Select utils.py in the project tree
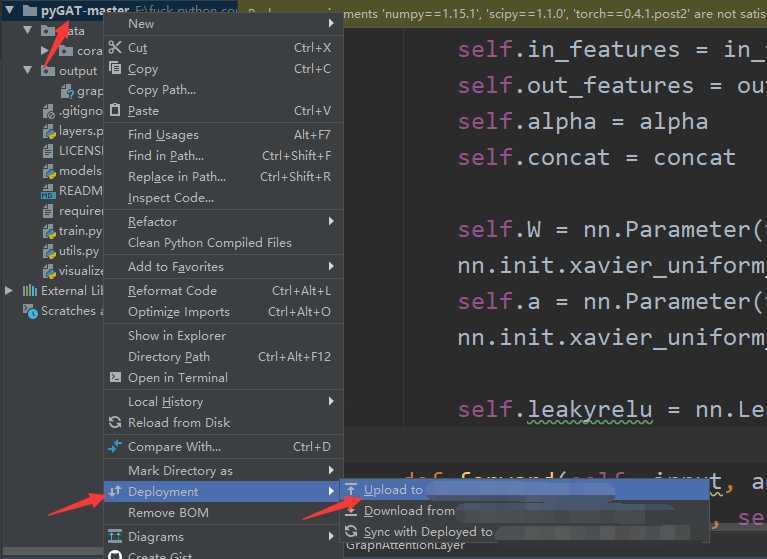 [x=78, y=251]
